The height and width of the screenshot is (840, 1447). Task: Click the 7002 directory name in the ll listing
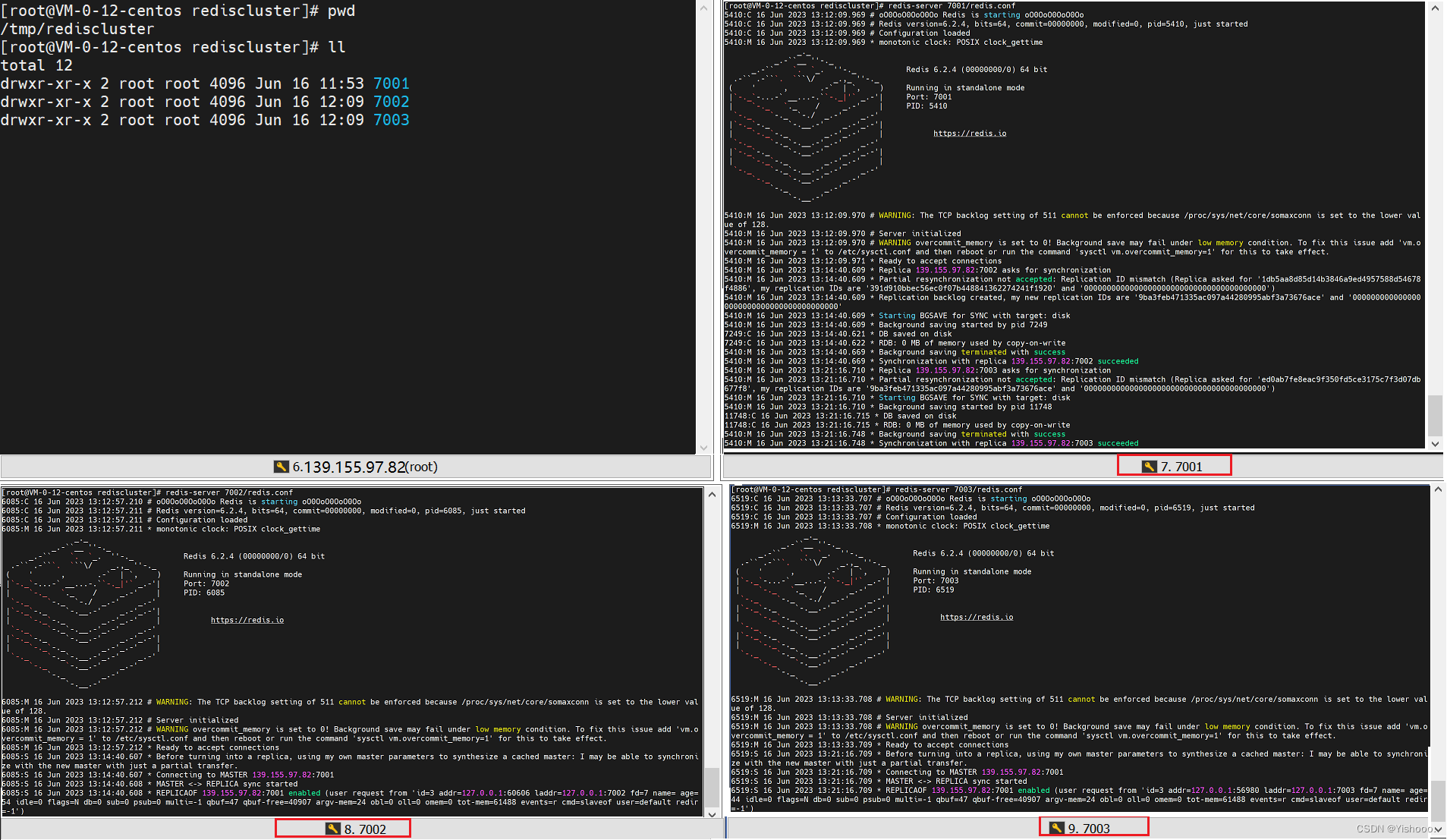coord(392,102)
